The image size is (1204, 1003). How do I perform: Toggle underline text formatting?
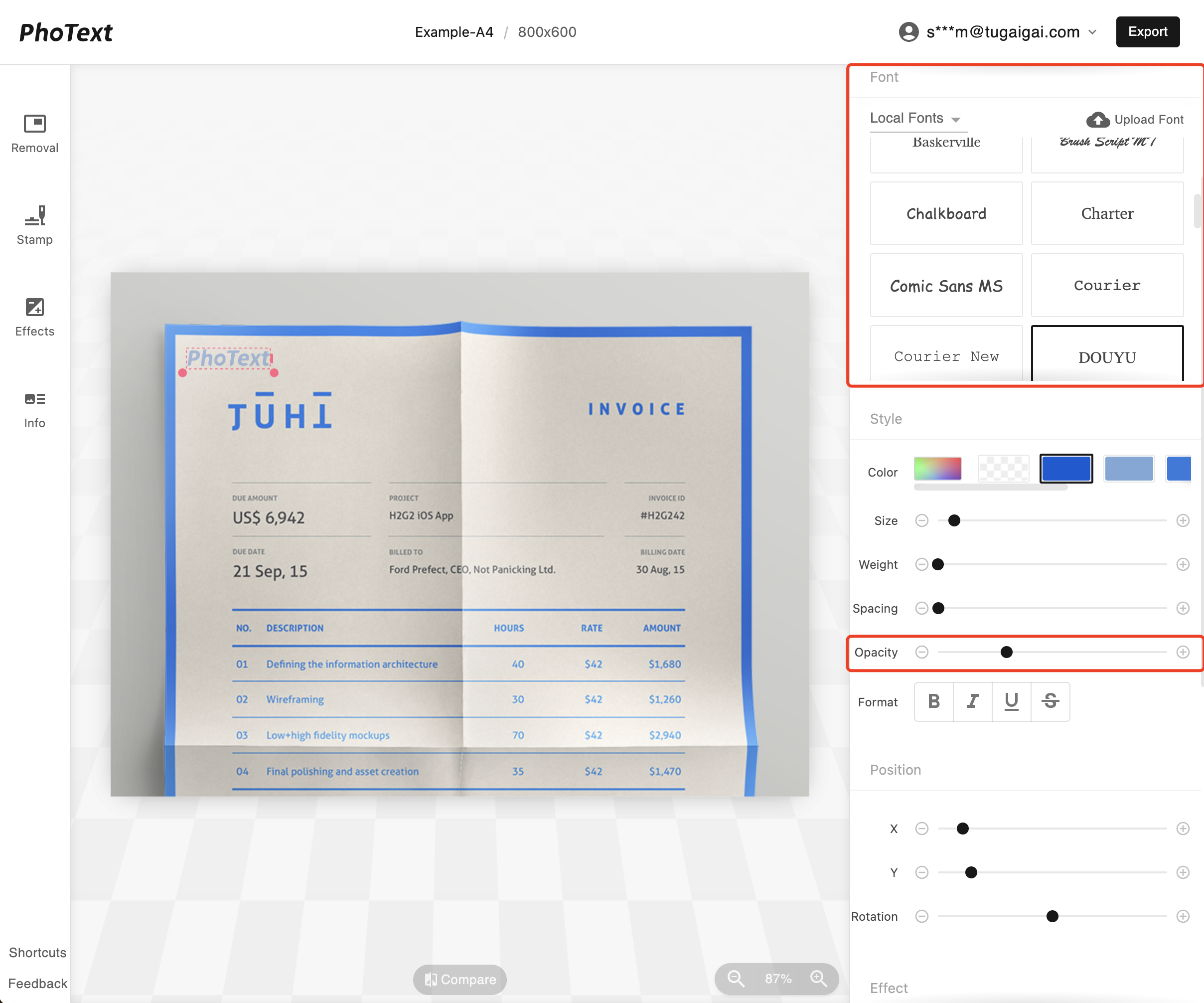(x=1011, y=701)
